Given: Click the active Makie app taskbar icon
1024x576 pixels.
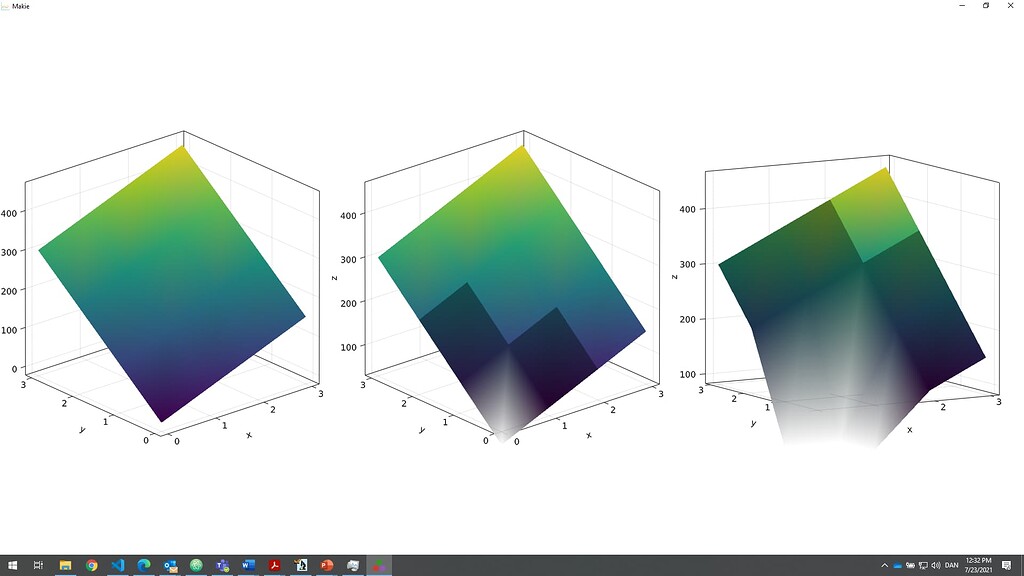Looking at the screenshot, I should (380, 566).
